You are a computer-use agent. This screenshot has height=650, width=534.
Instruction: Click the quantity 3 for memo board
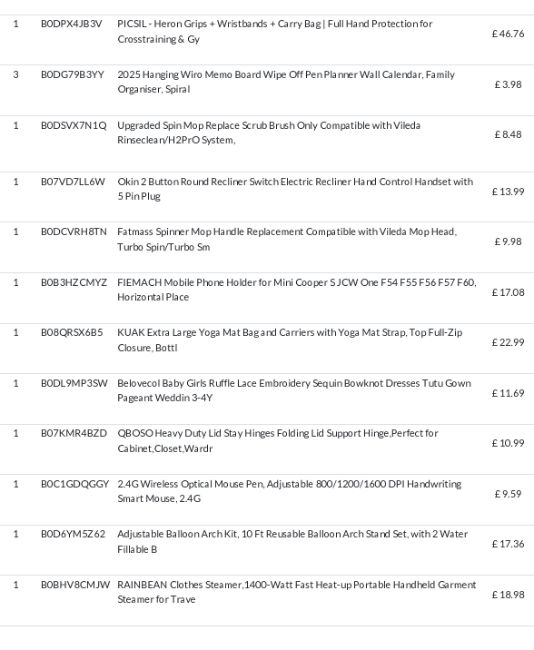(x=16, y=75)
